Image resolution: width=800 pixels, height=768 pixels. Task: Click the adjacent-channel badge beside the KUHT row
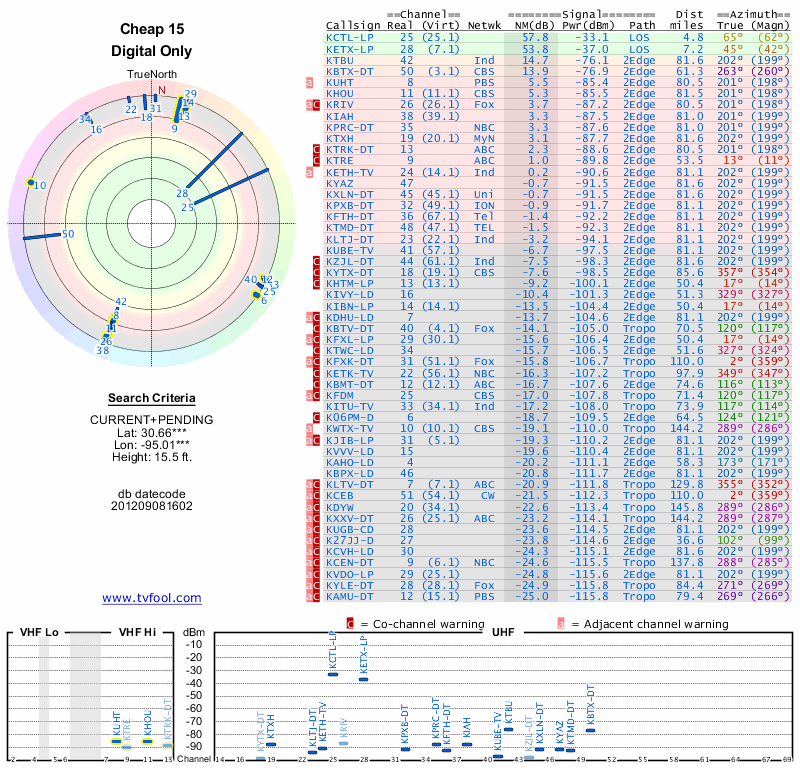309,83
